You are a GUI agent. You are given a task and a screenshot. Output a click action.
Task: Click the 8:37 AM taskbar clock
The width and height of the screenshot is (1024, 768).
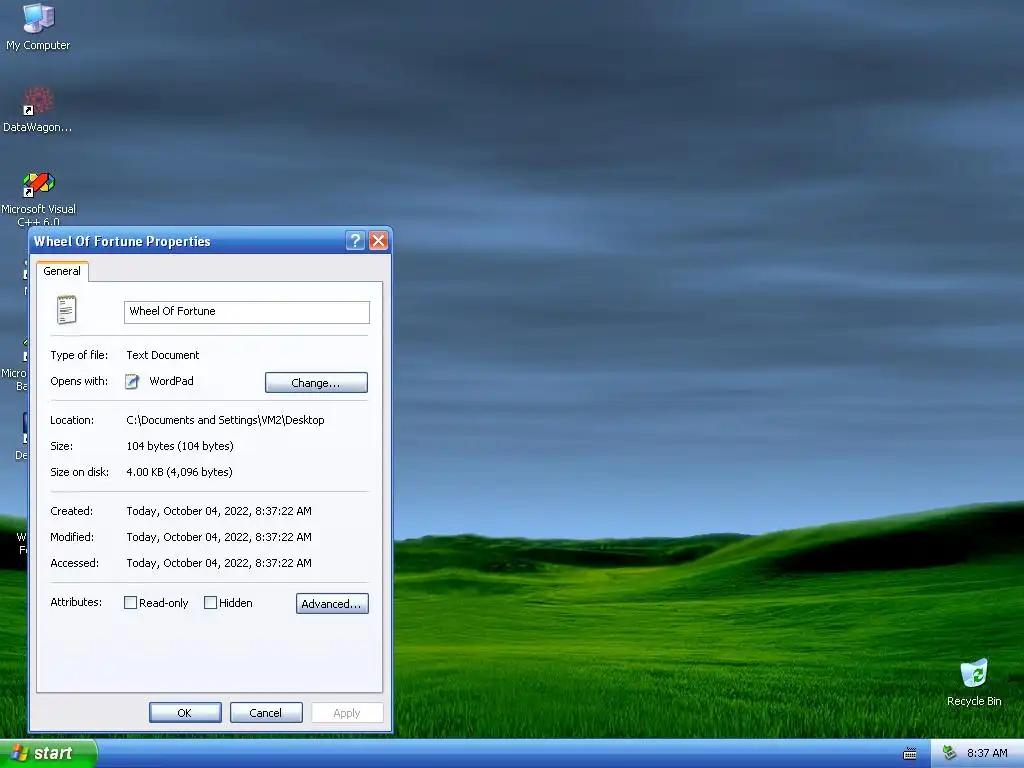987,754
